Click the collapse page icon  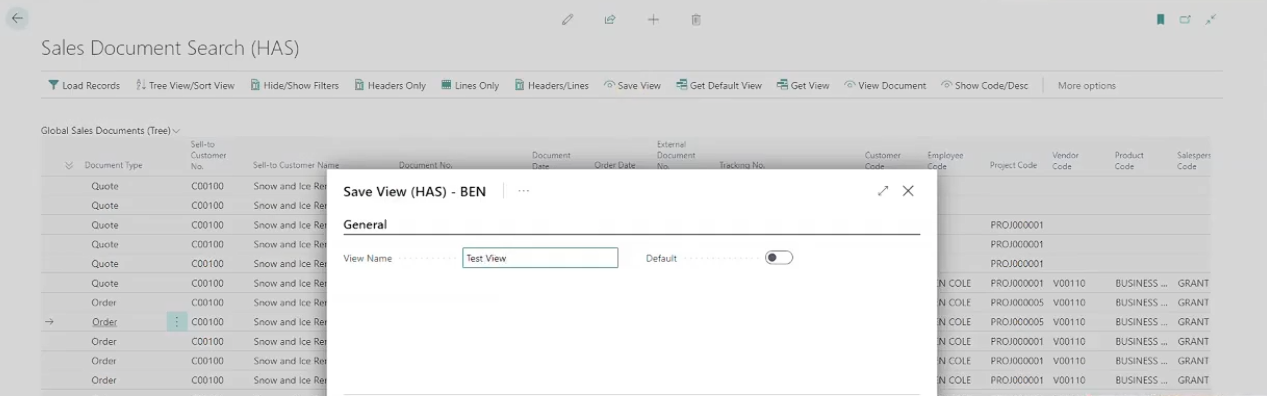1211,19
